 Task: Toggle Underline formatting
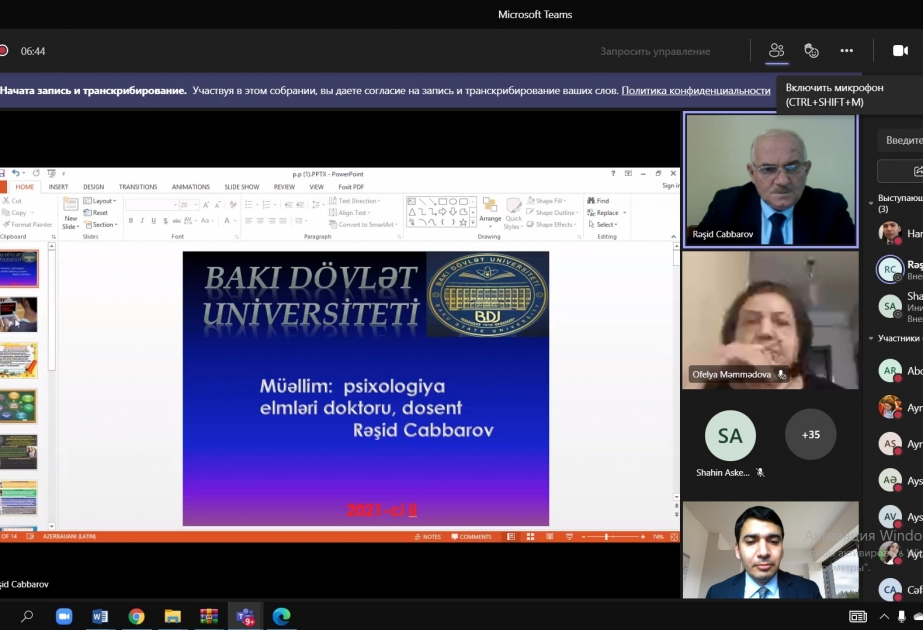tap(154, 221)
